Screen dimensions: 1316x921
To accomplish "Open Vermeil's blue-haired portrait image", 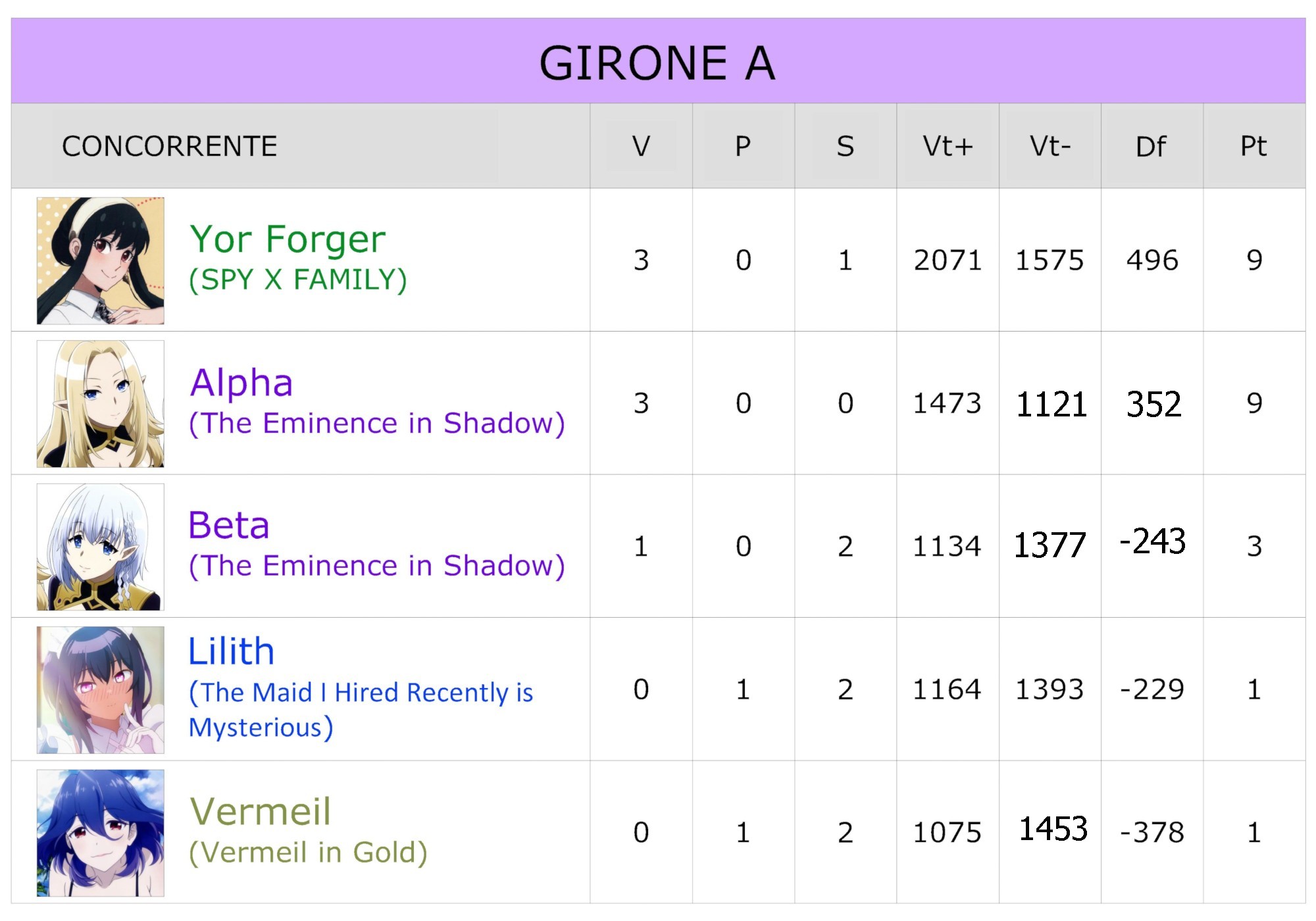I will (x=100, y=833).
